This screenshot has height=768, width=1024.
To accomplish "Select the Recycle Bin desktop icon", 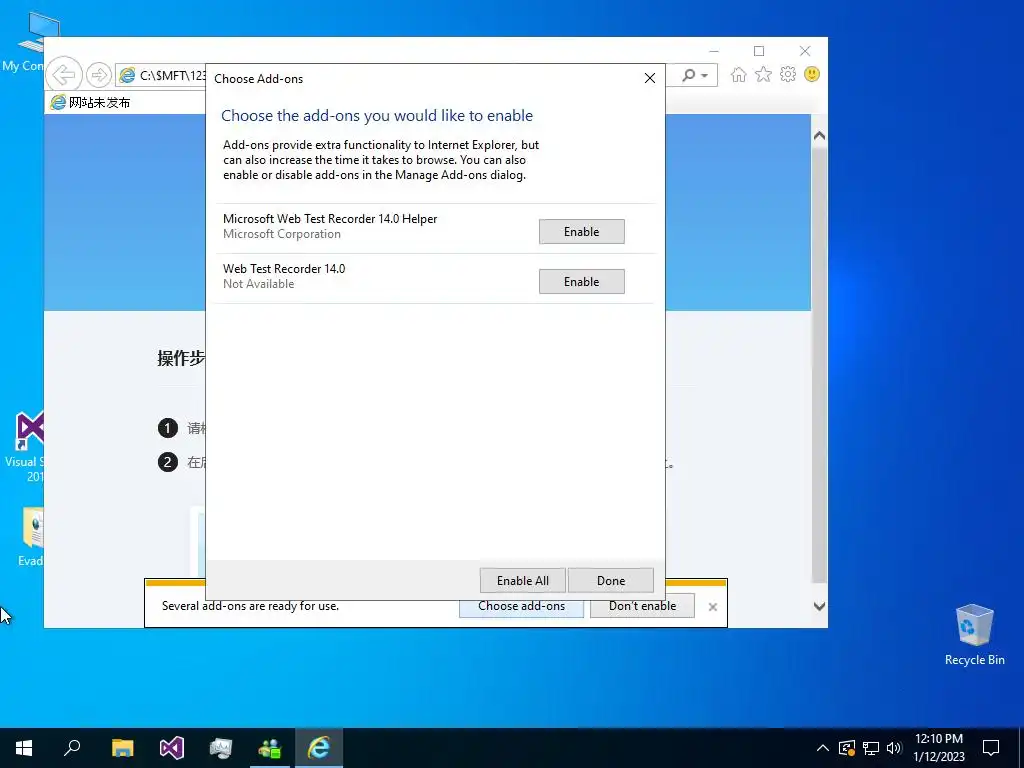I will pyautogui.click(x=974, y=634).
